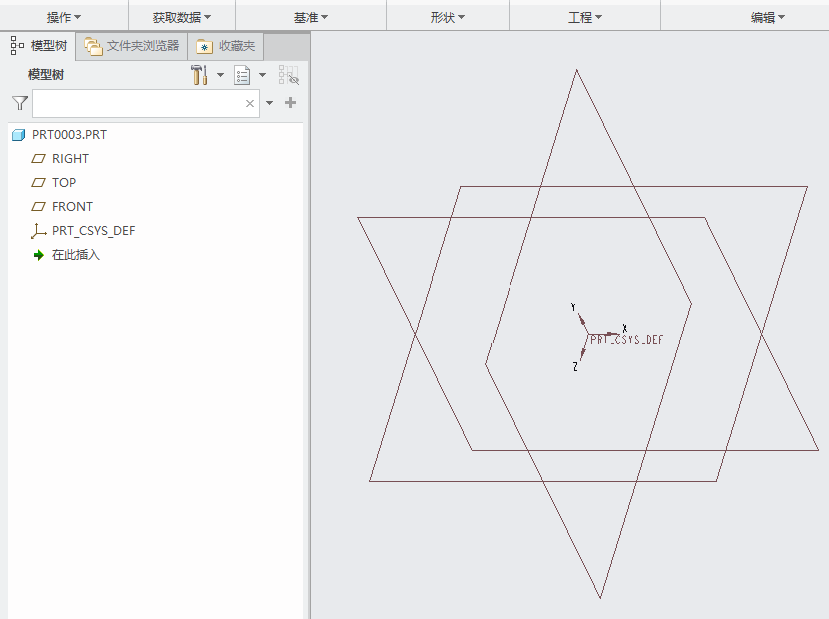Expand the dropdown beside the list icon
The image size is (829, 619).
[x=262, y=75]
